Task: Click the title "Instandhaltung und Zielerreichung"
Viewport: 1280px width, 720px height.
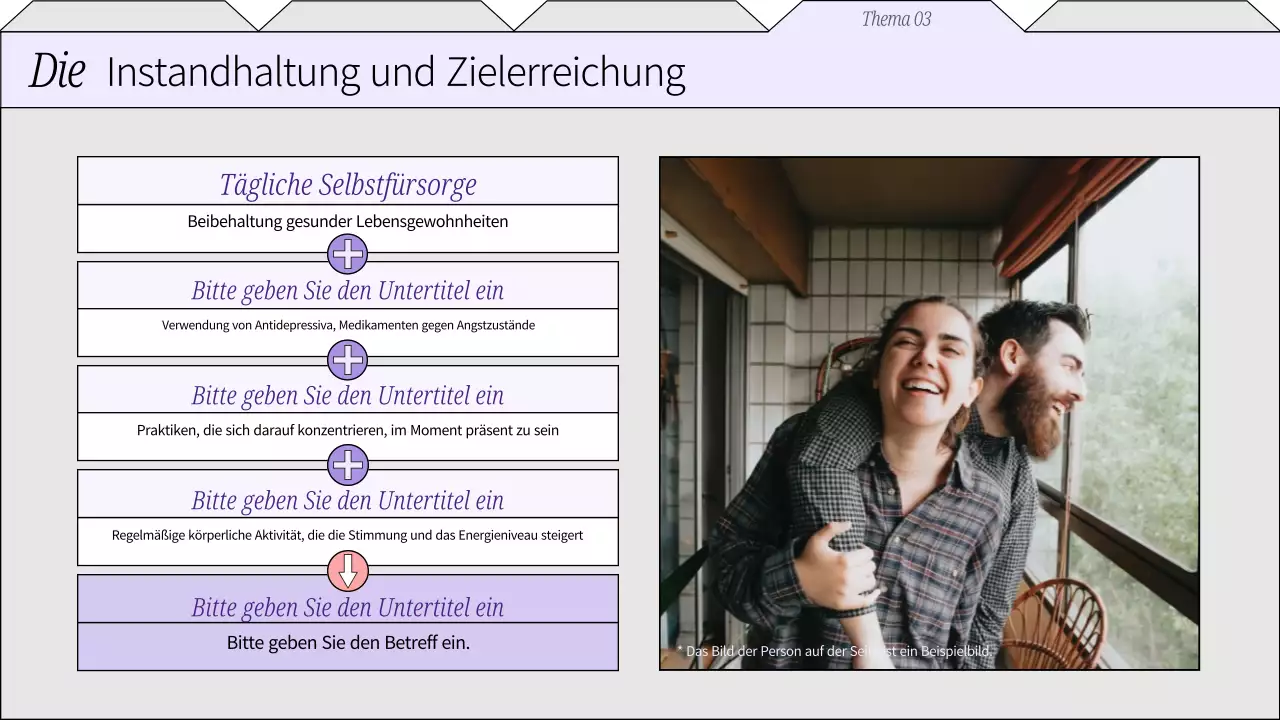Action: [395, 71]
